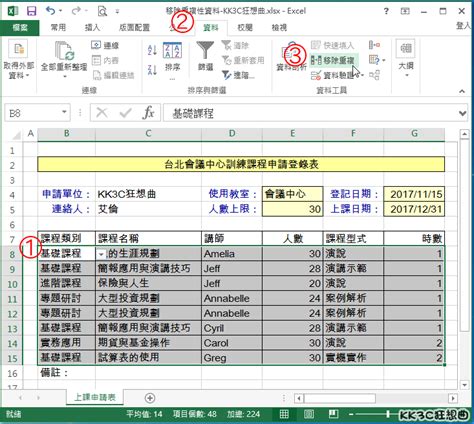Cancel formula entry with the X
The width and height of the screenshot is (474, 424).
tap(102, 113)
